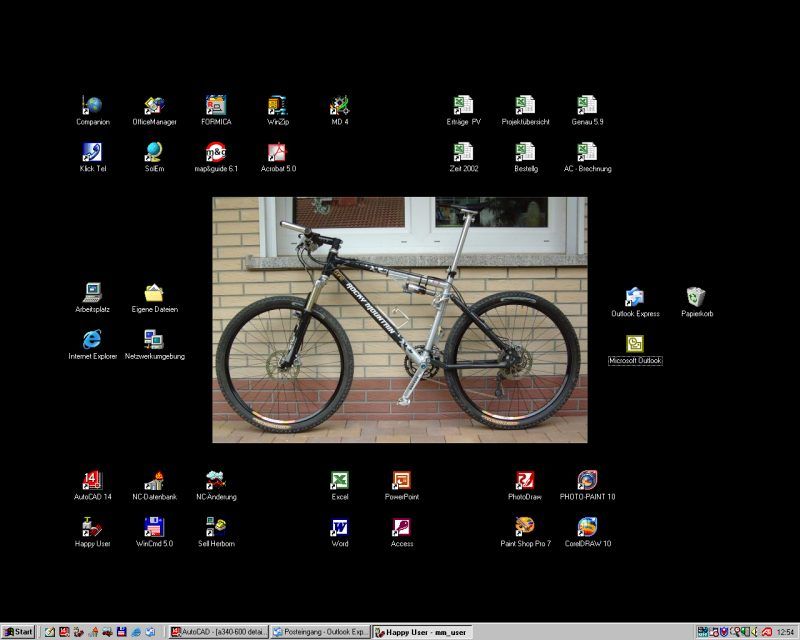Switch to the AutoCAD taskbar window
Viewport: 800px width, 640px height.
[x=218, y=632]
